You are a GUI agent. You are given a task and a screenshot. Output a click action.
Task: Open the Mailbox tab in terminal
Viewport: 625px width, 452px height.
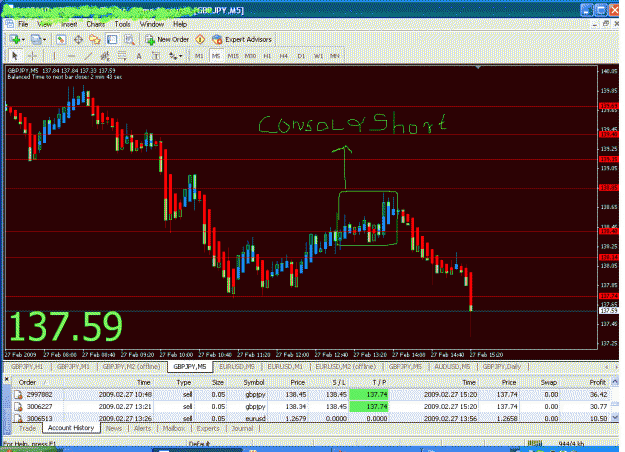173,428
